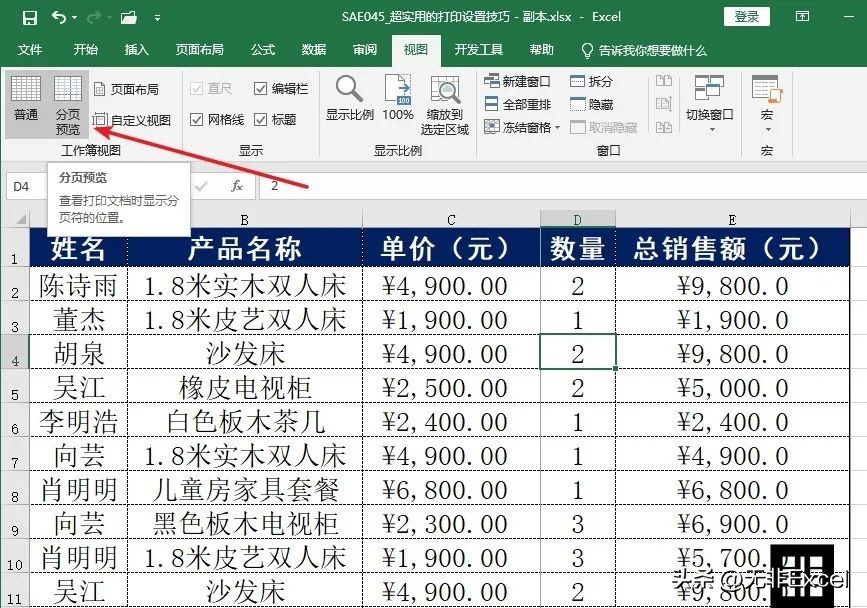Switch to the 数据 Data ribbon tab
Viewport: 867px width, 608px height.
coord(313,49)
